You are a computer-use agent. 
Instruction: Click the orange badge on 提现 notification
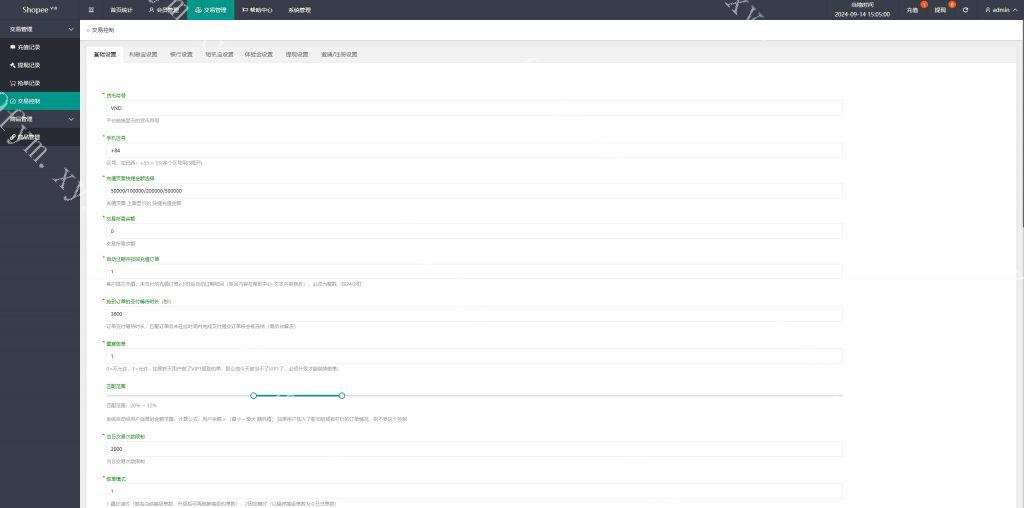point(952,5)
